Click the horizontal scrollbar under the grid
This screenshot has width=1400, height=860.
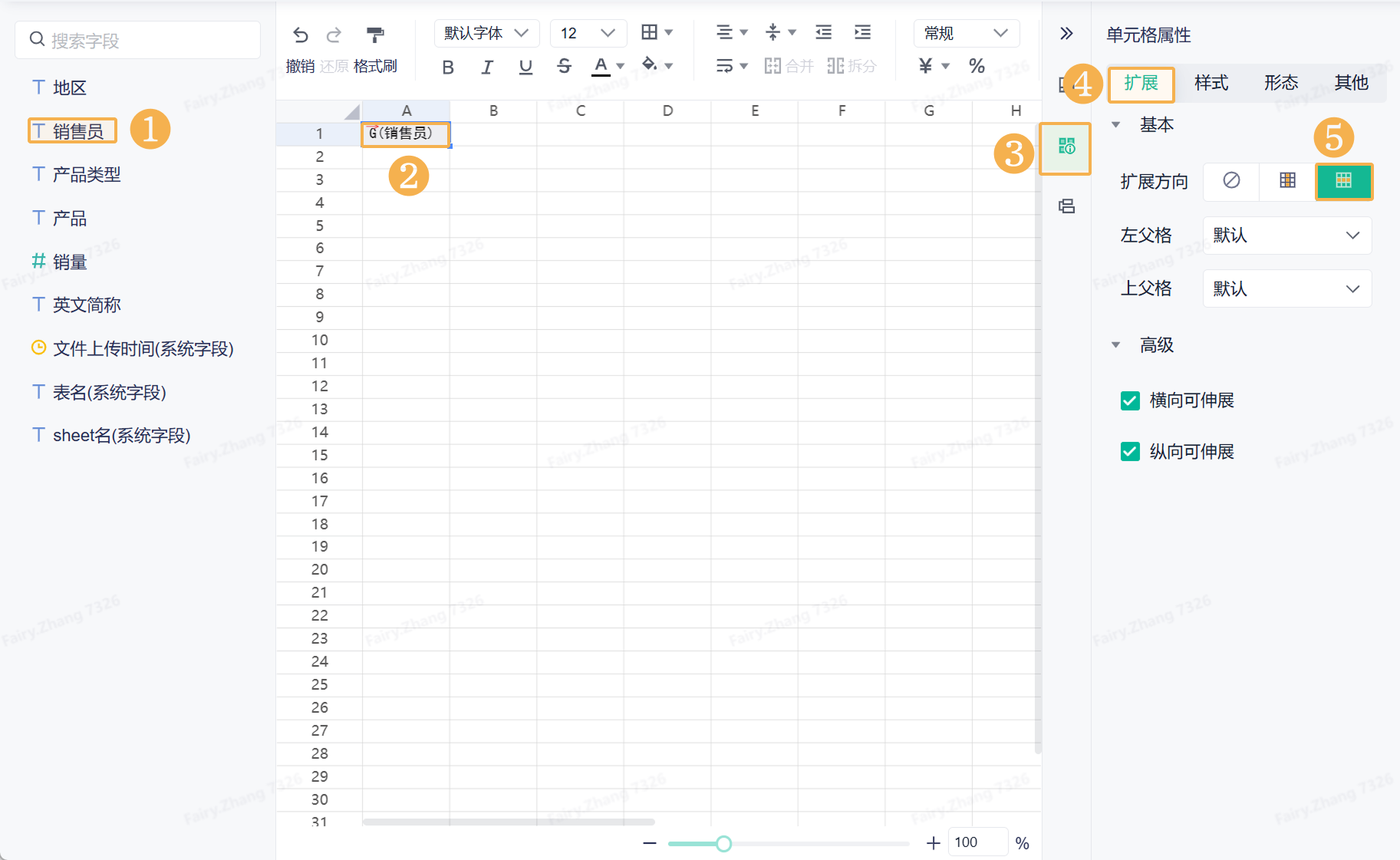pos(509,822)
